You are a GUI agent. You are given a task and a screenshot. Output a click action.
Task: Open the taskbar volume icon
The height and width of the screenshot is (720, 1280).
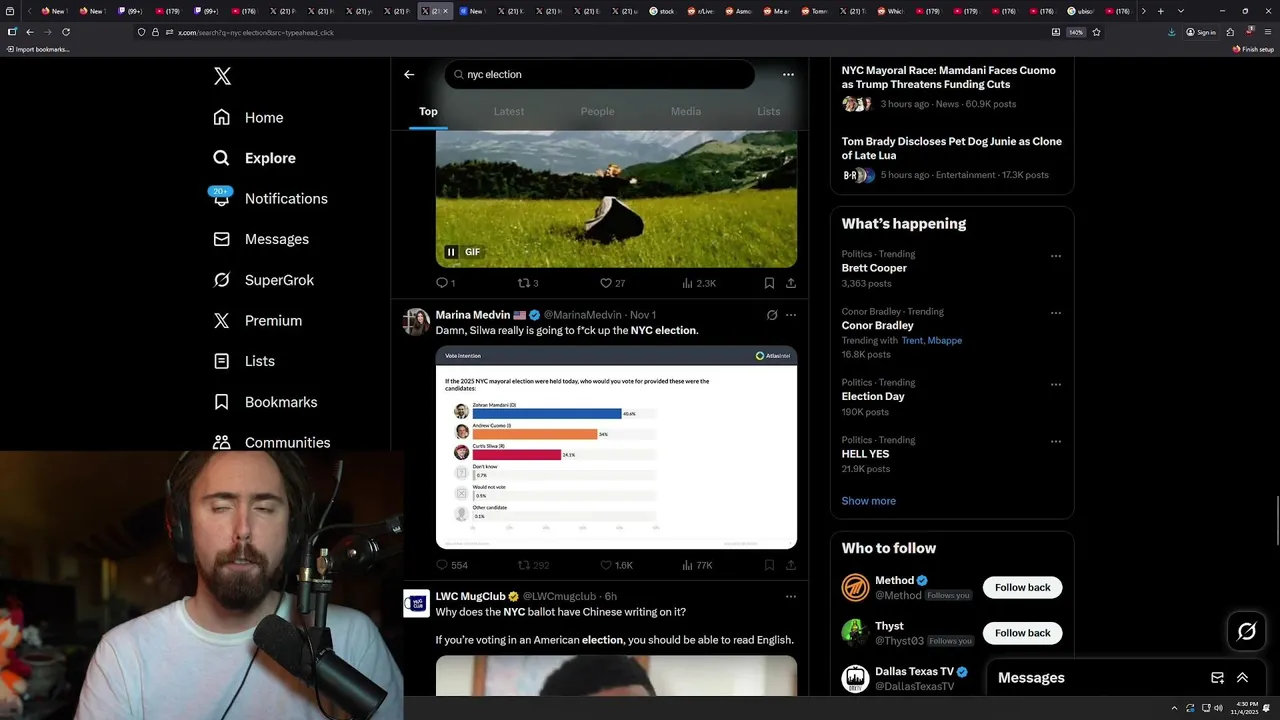point(1217,708)
